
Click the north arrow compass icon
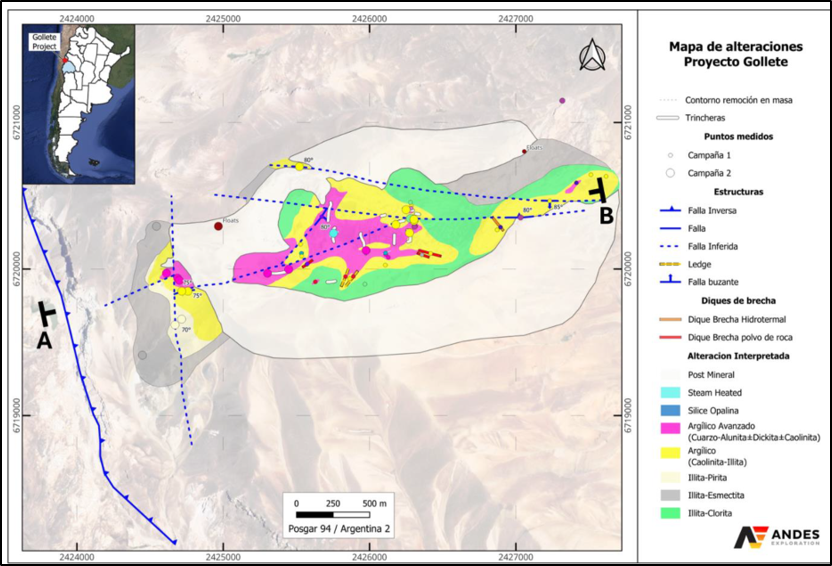(592, 55)
